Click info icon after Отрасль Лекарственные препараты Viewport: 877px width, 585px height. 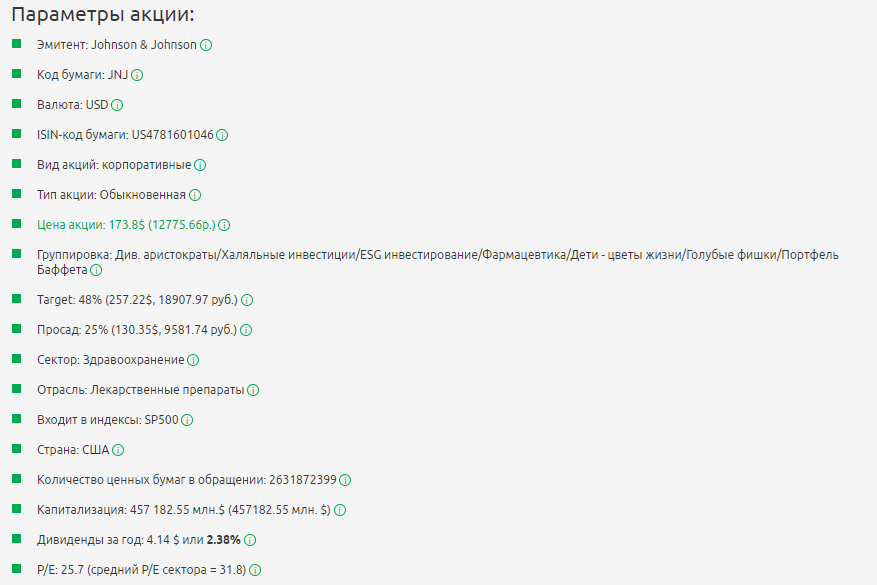coord(253,390)
